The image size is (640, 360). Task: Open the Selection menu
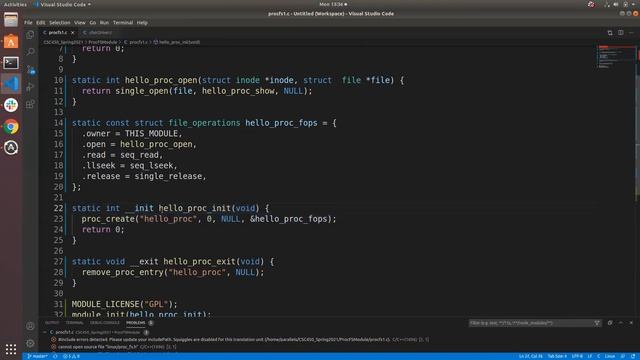(x=60, y=23)
